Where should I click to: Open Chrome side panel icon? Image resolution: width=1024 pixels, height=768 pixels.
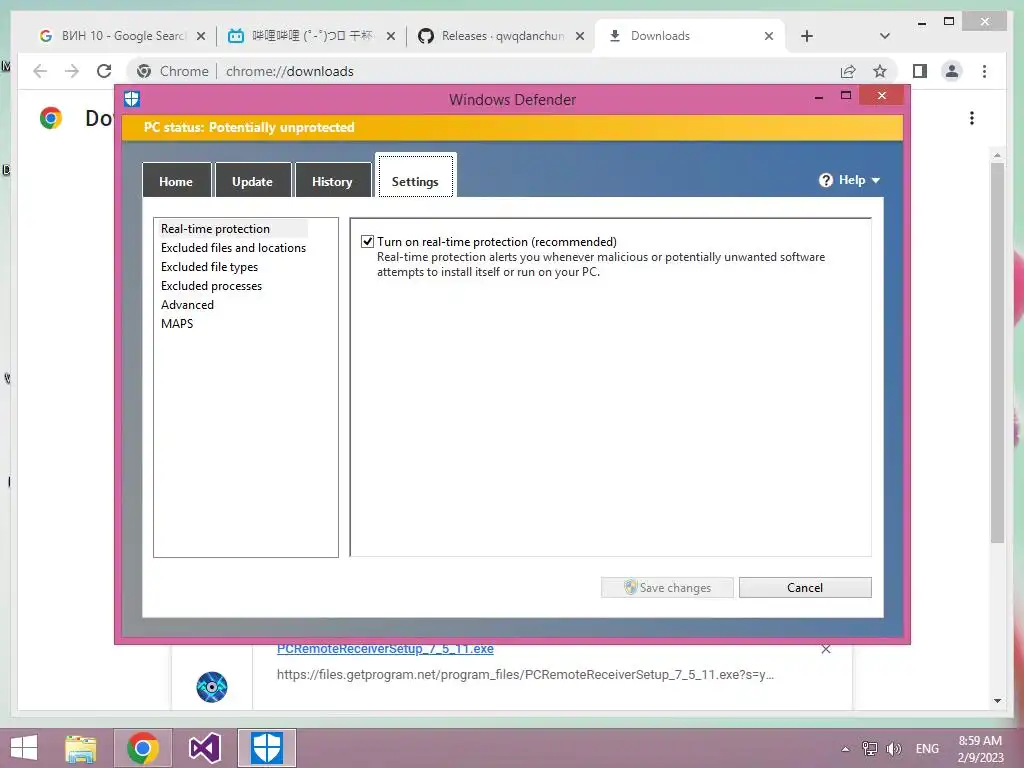920,71
